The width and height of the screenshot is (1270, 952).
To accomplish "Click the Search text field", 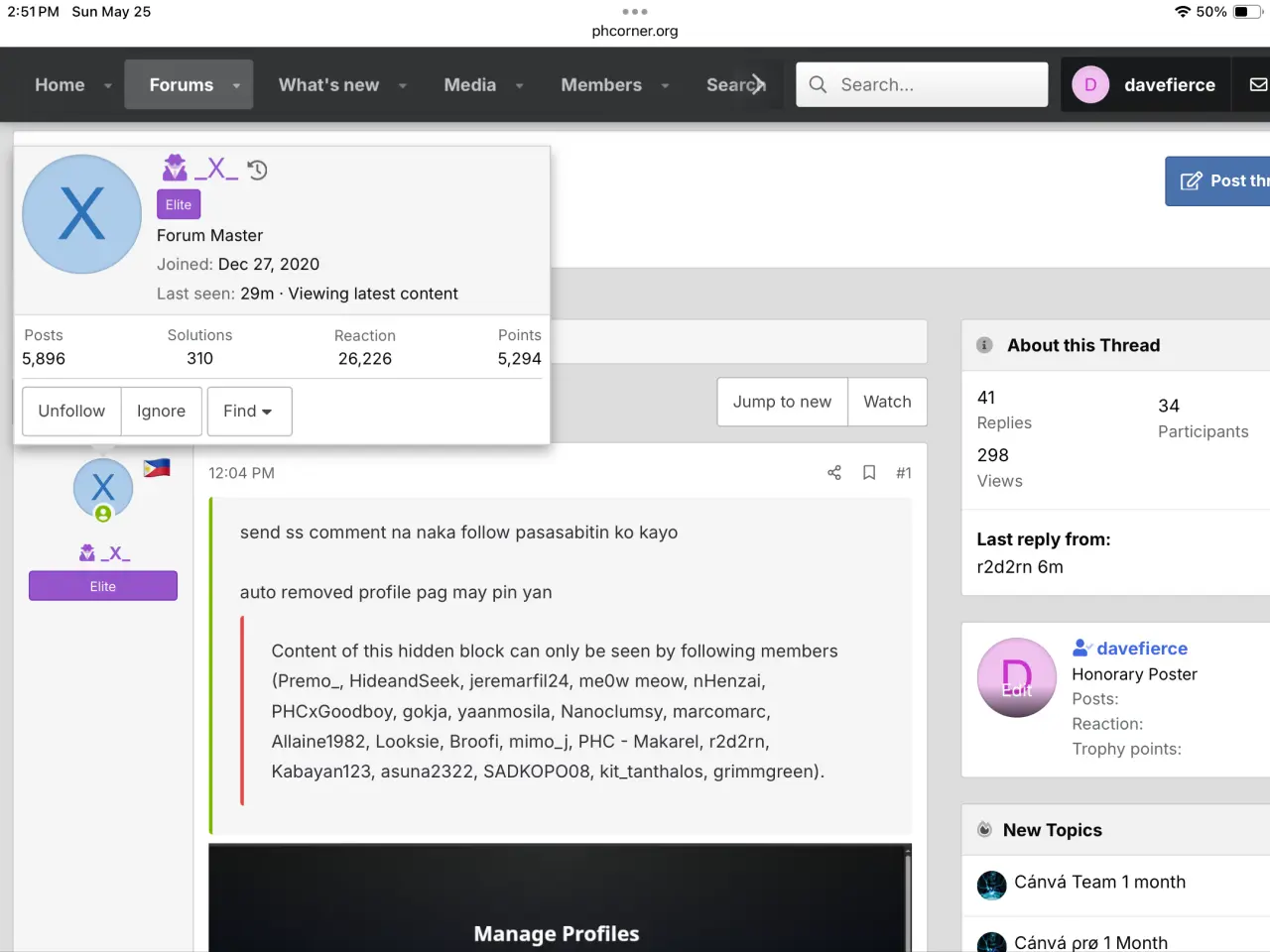I will tap(922, 84).
